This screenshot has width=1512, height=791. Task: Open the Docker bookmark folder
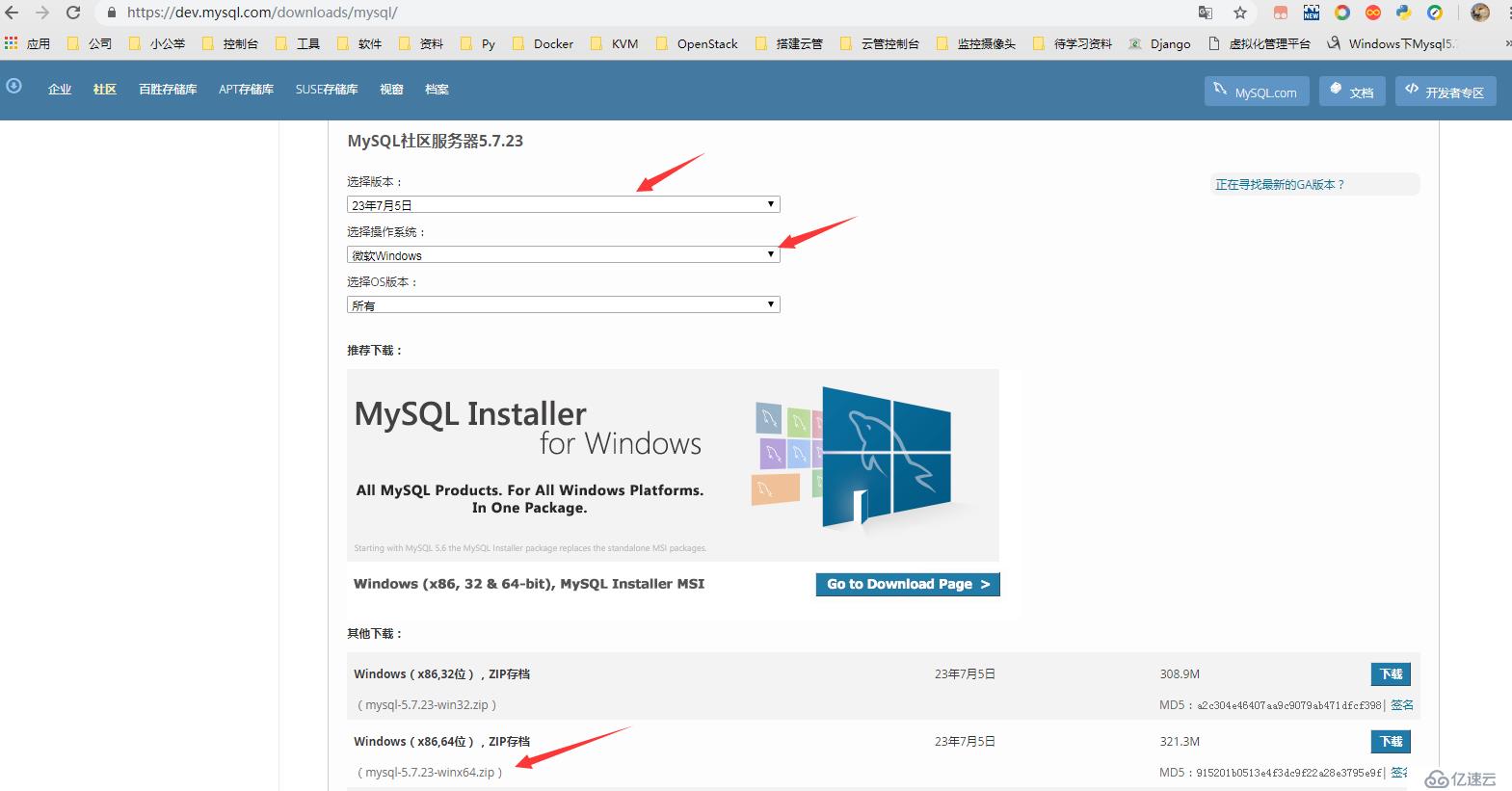point(544,43)
